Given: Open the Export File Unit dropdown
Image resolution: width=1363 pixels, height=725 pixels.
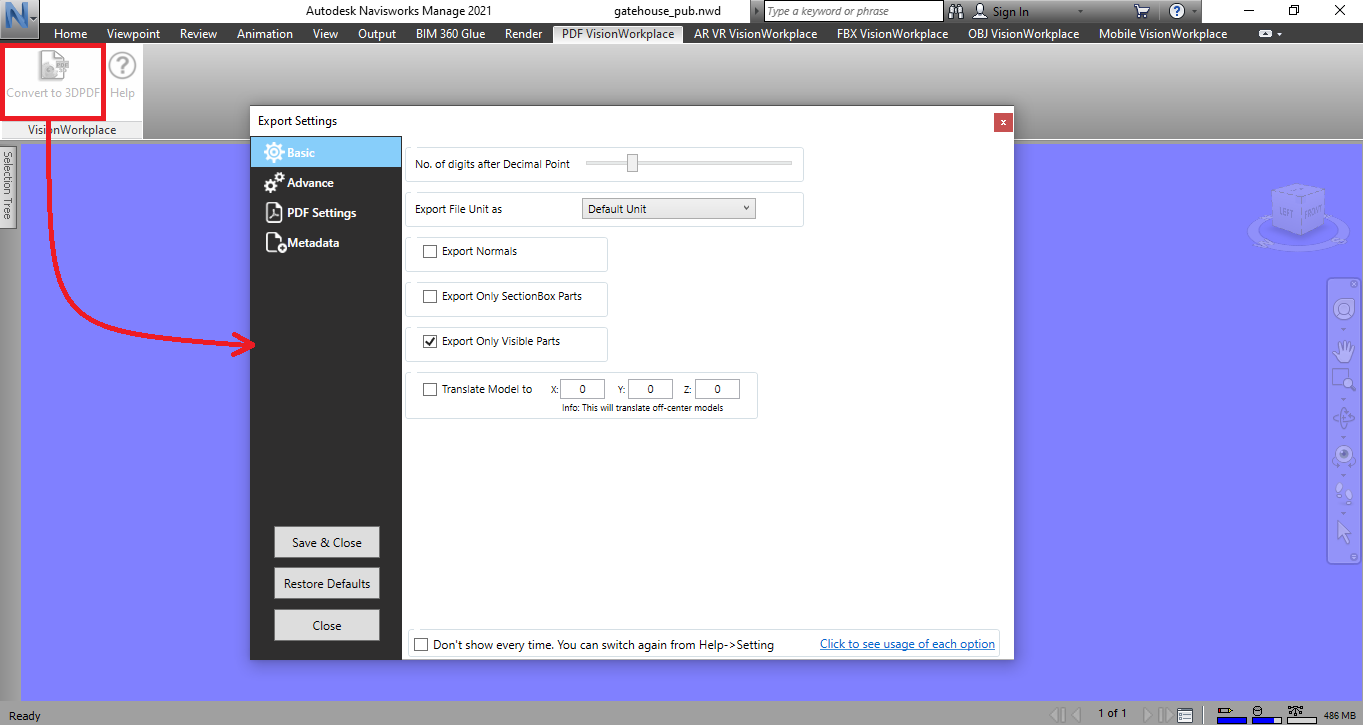Looking at the screenshot, I should click(668, 209).
